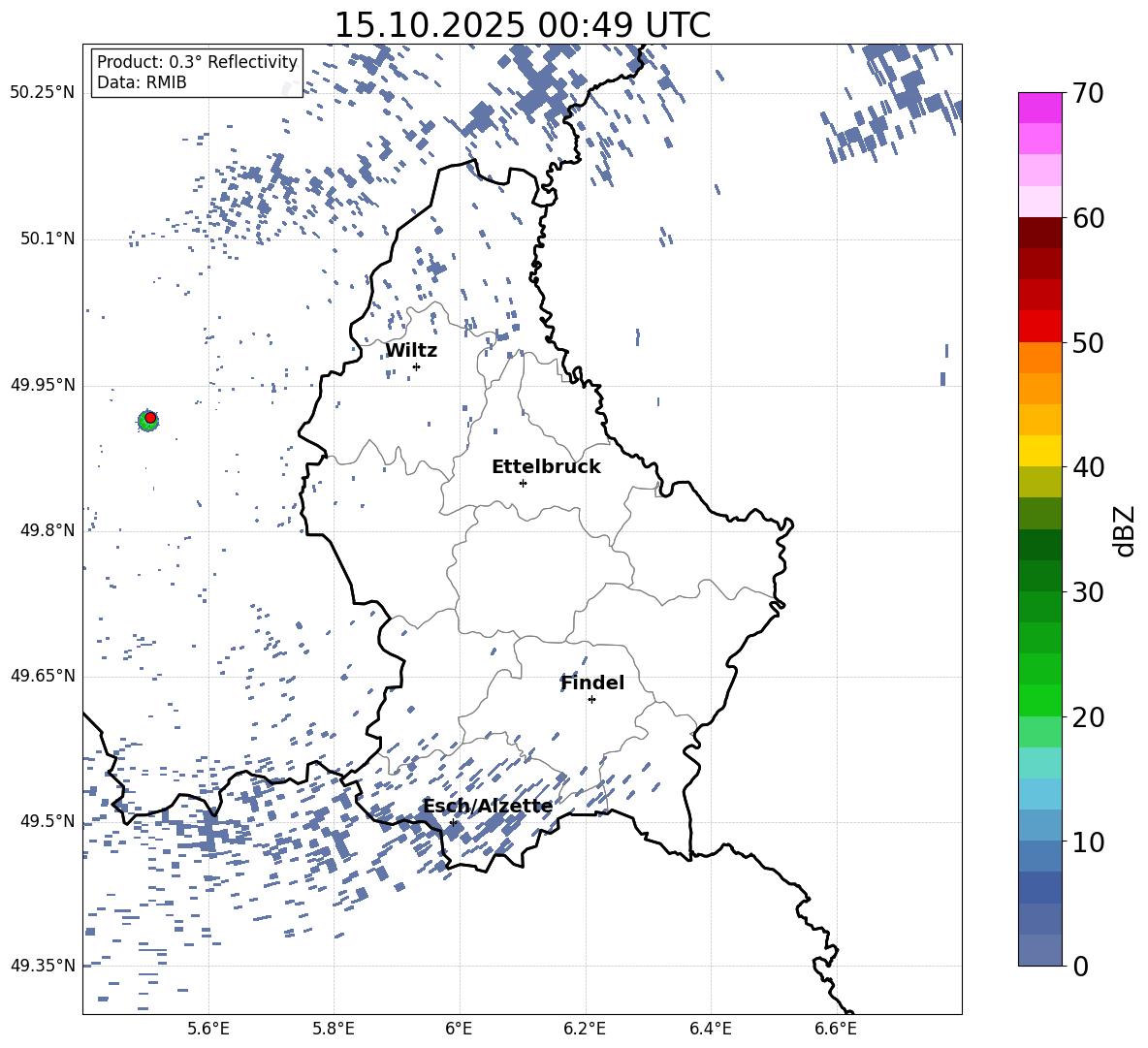Click the 10 colorbar tick value

coord(1088,842)
